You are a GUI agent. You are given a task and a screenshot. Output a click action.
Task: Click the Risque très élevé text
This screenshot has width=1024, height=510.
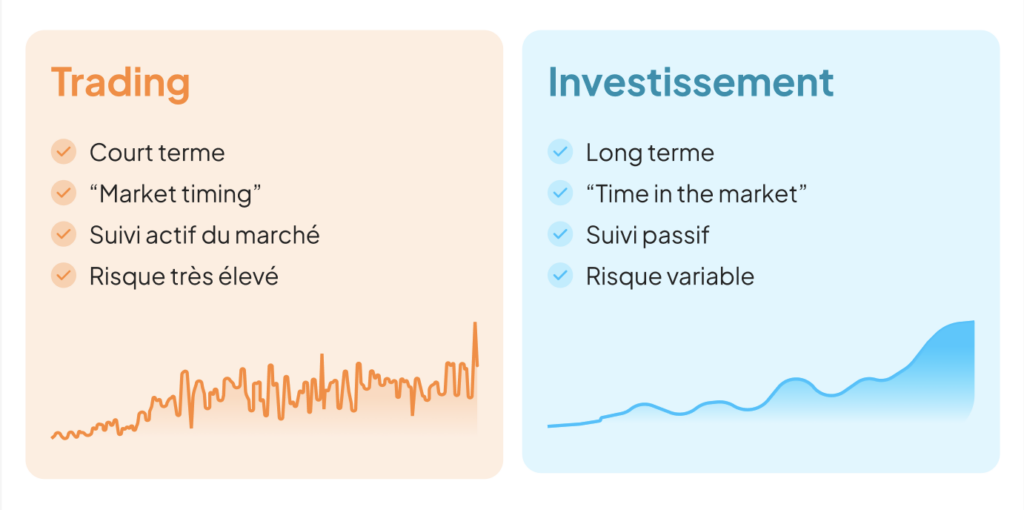pyautogui.click(x=184, y=277)
